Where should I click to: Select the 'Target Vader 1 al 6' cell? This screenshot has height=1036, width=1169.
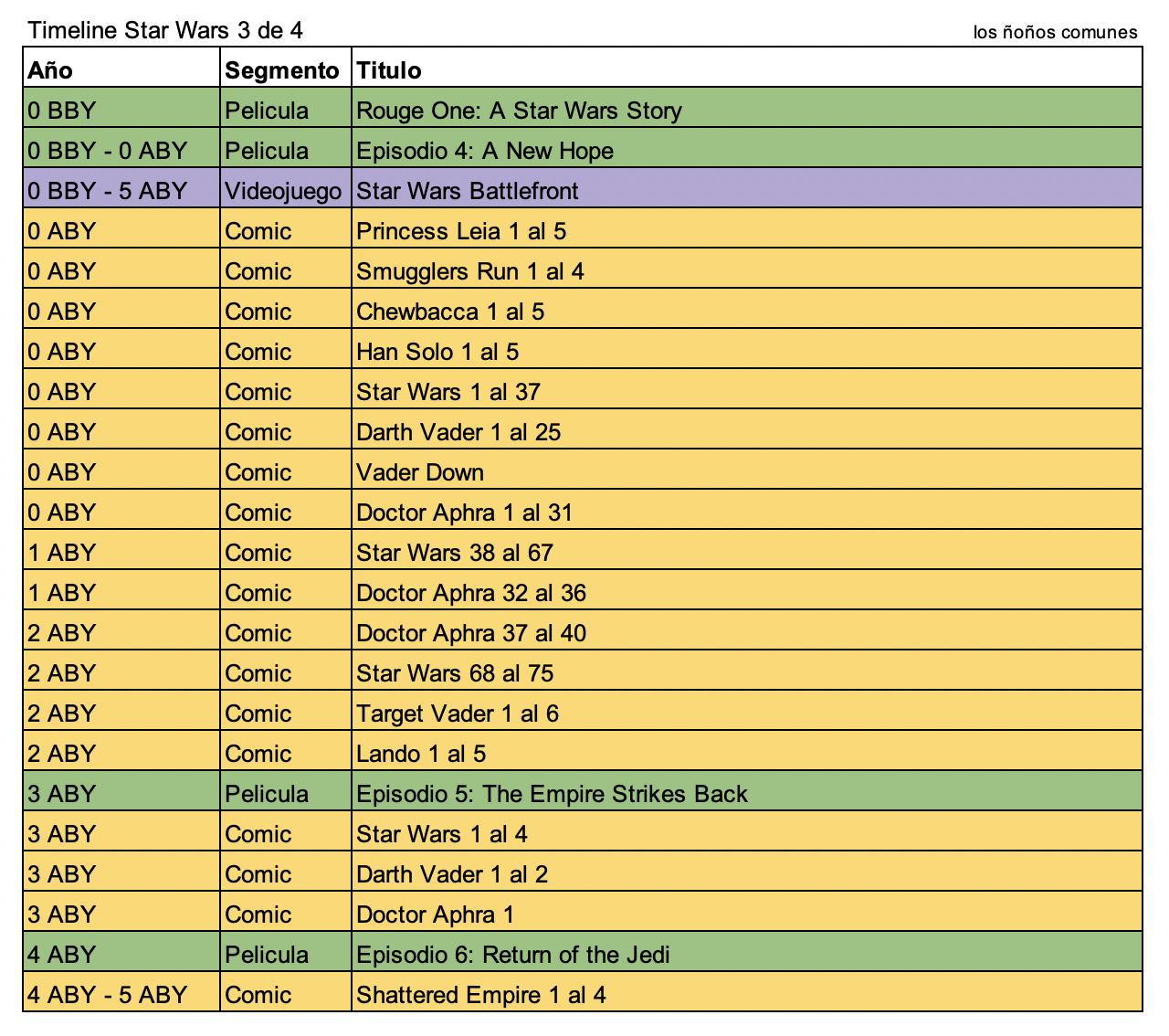[x=458, y=714]
